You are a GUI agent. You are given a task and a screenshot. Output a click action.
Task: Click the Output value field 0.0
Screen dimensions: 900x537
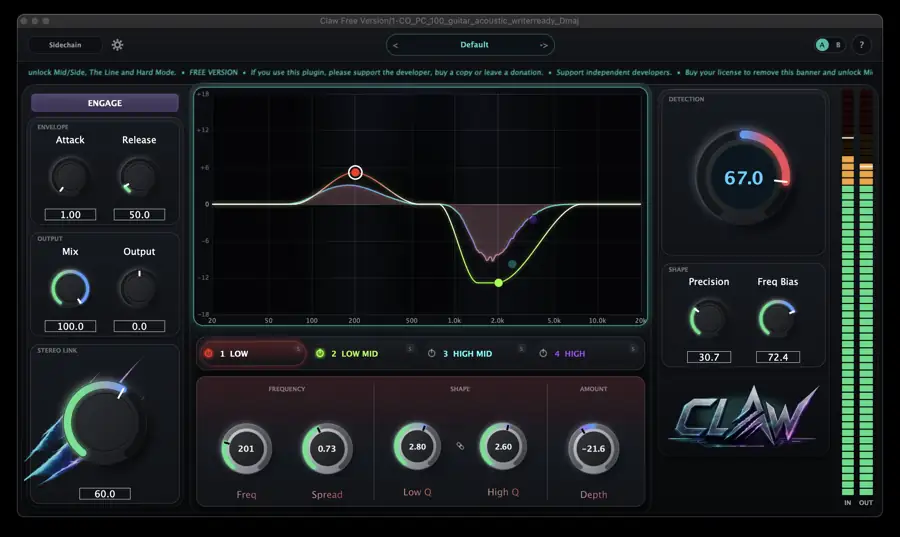pos(139,326)
